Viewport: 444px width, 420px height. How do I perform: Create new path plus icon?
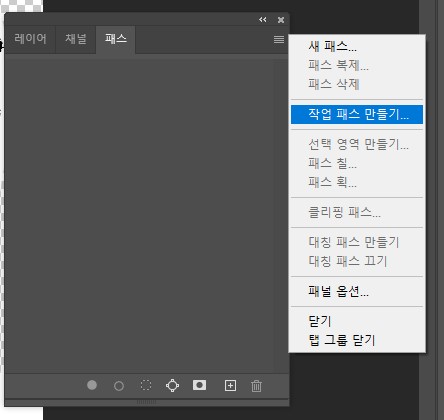coord(230,386)
